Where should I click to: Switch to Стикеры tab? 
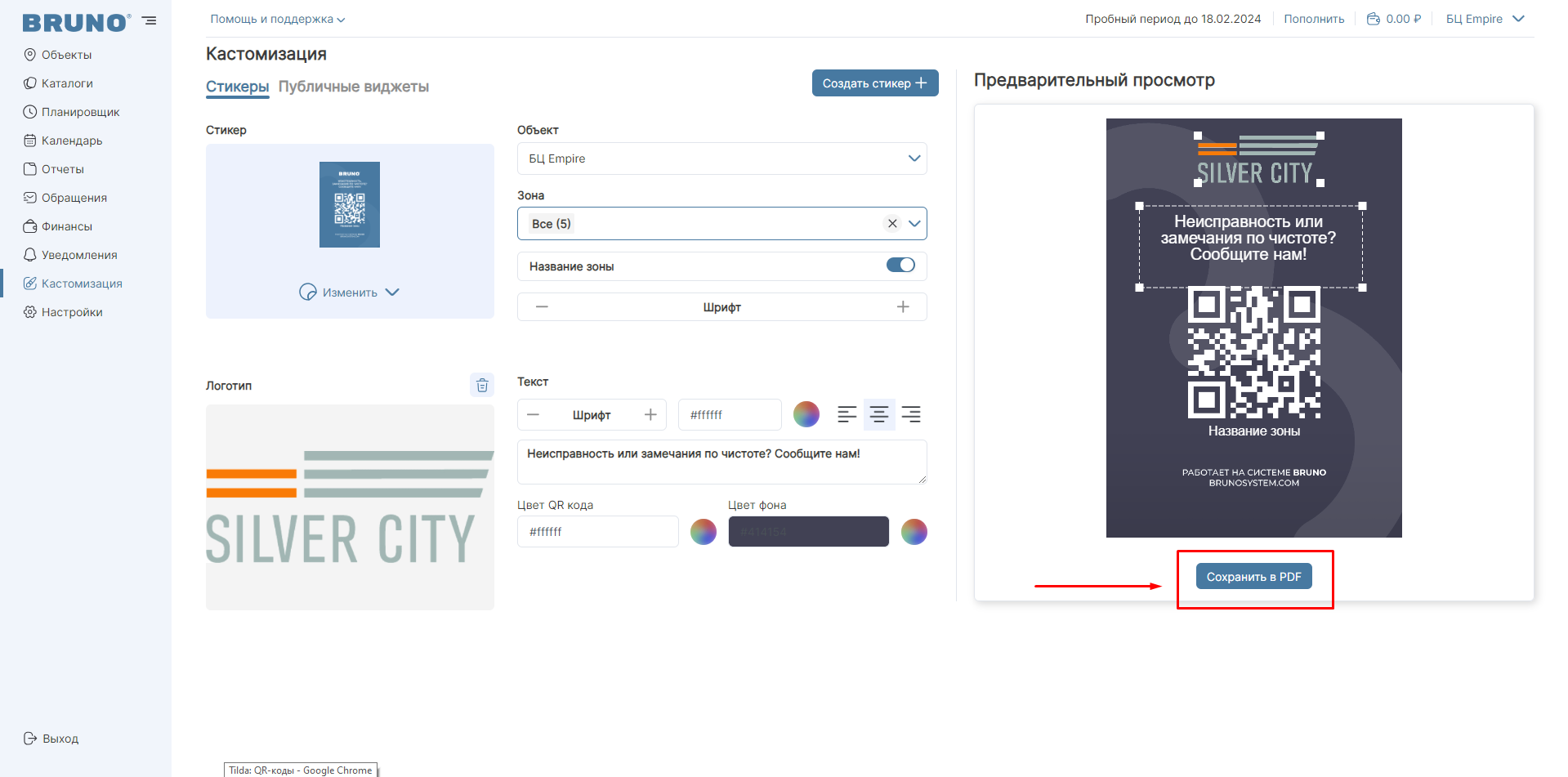237,87
